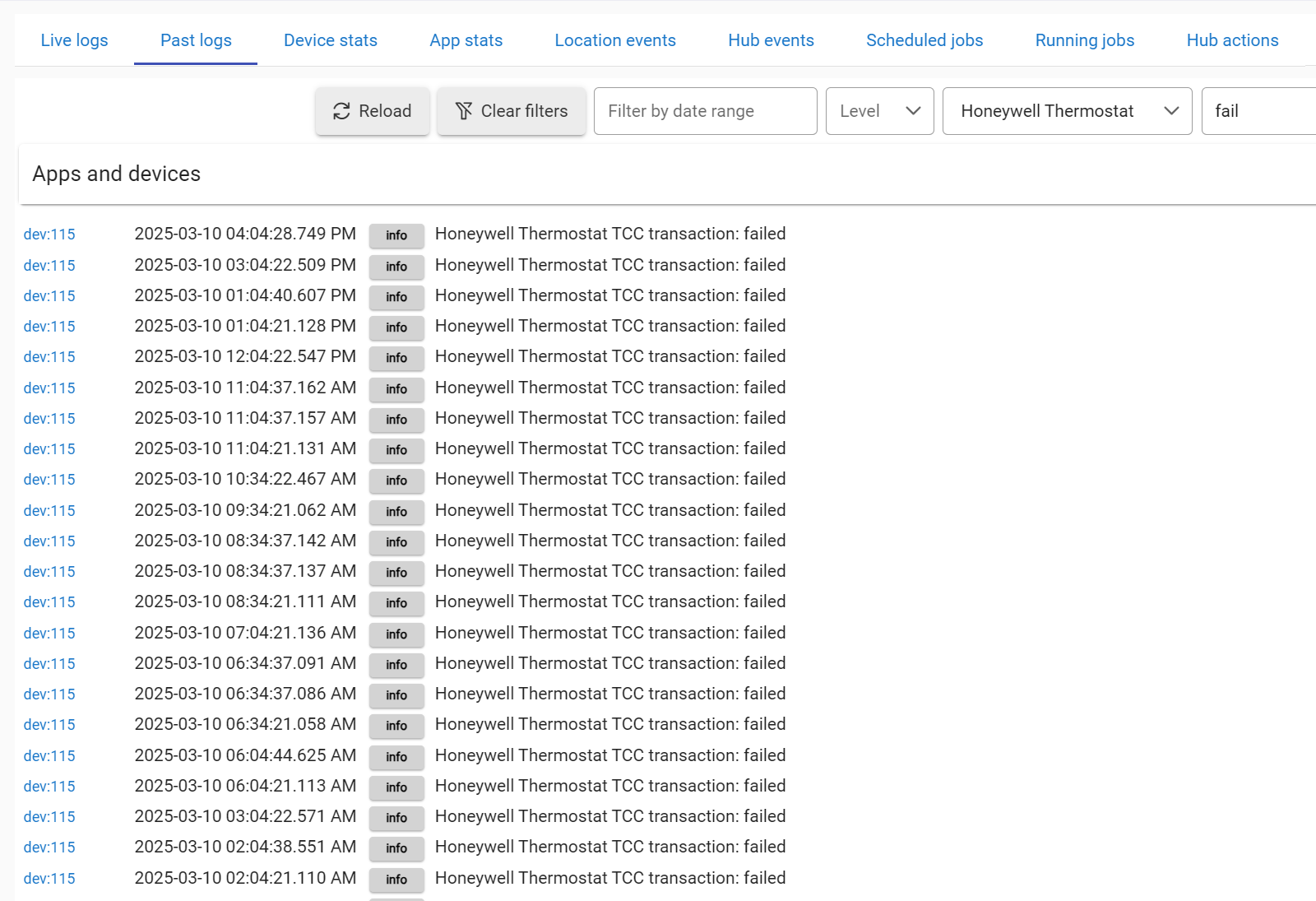
Task: Open the Honeywell Thermostat device dropdown
Action: click(1067, 111)
